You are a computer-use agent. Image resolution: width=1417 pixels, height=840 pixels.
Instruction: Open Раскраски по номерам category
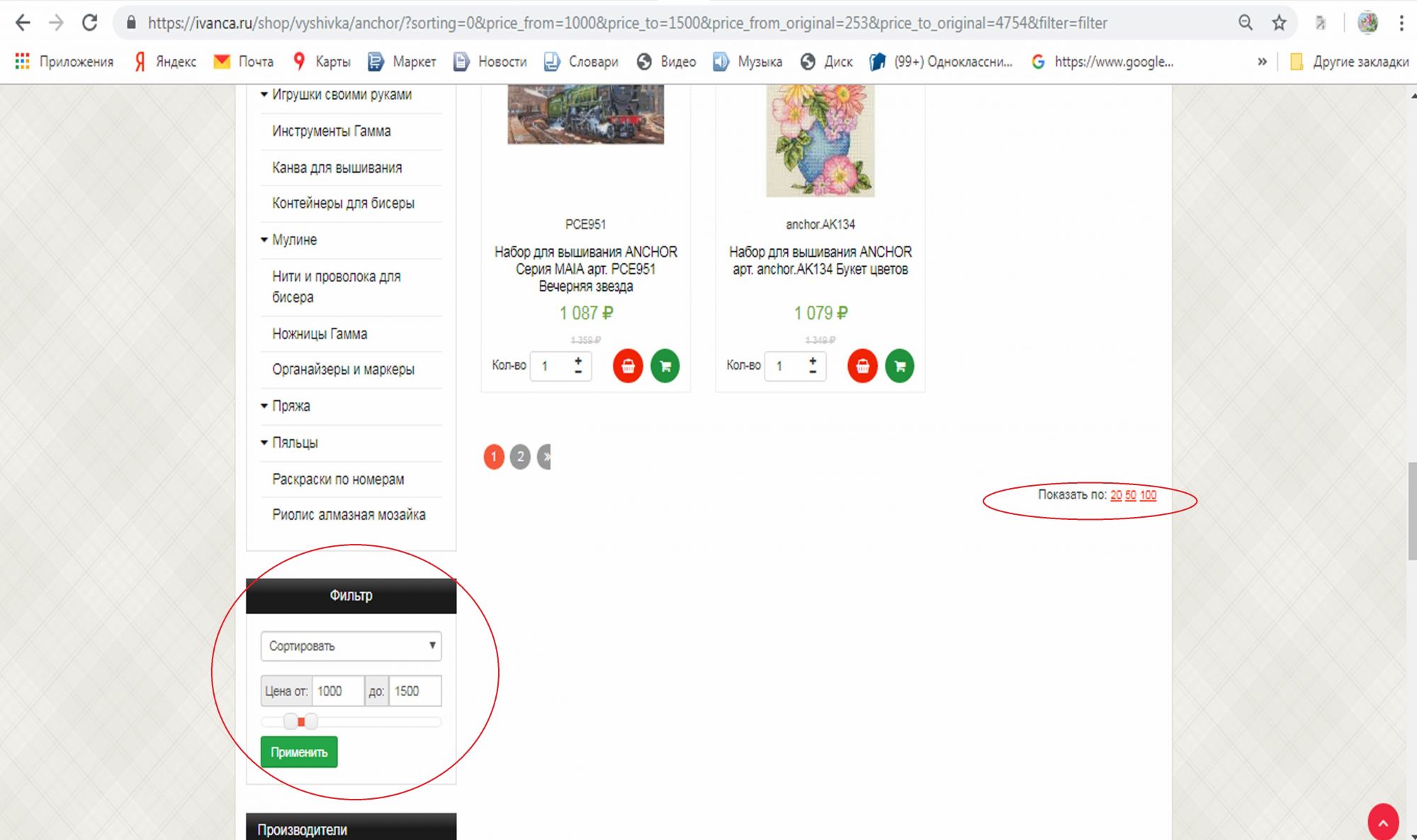coord(338,479)
